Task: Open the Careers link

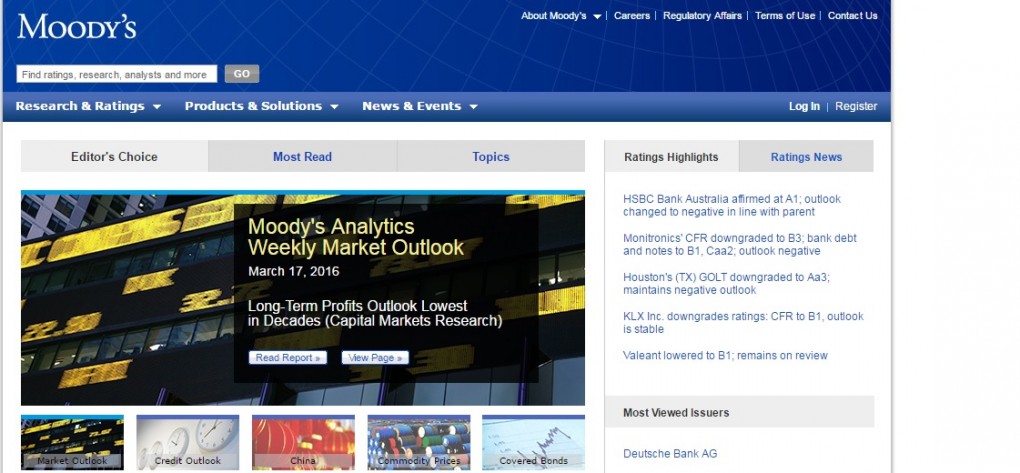Action: [x=632, y=16]
